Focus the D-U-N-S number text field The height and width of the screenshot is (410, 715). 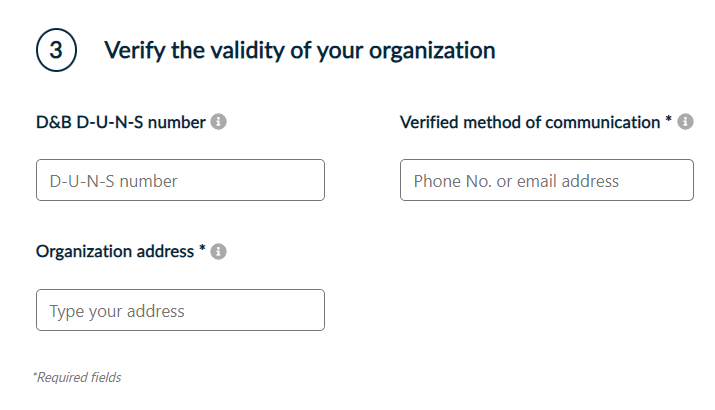(x=180, y=180)
